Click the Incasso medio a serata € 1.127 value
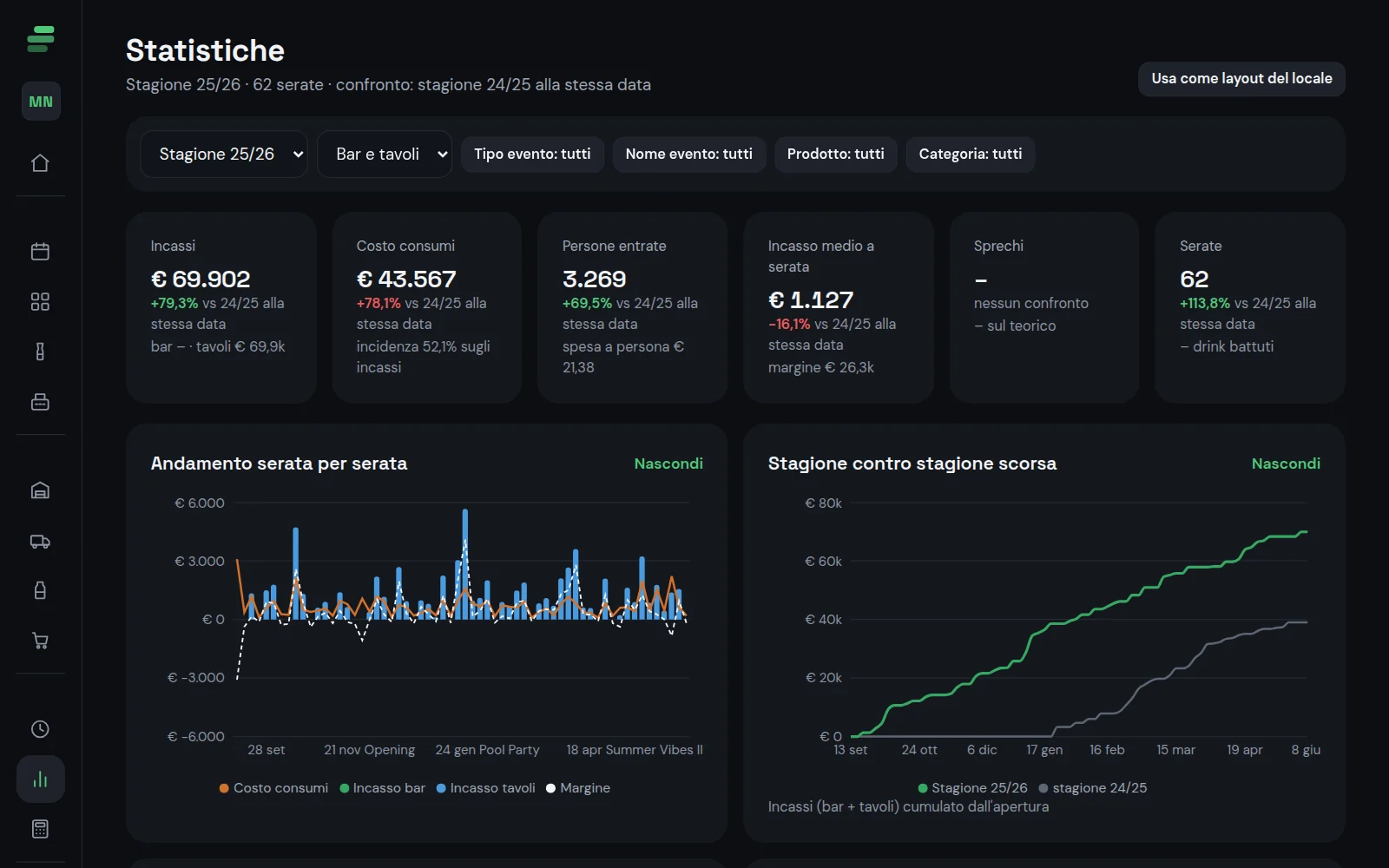 pos(811,300)
